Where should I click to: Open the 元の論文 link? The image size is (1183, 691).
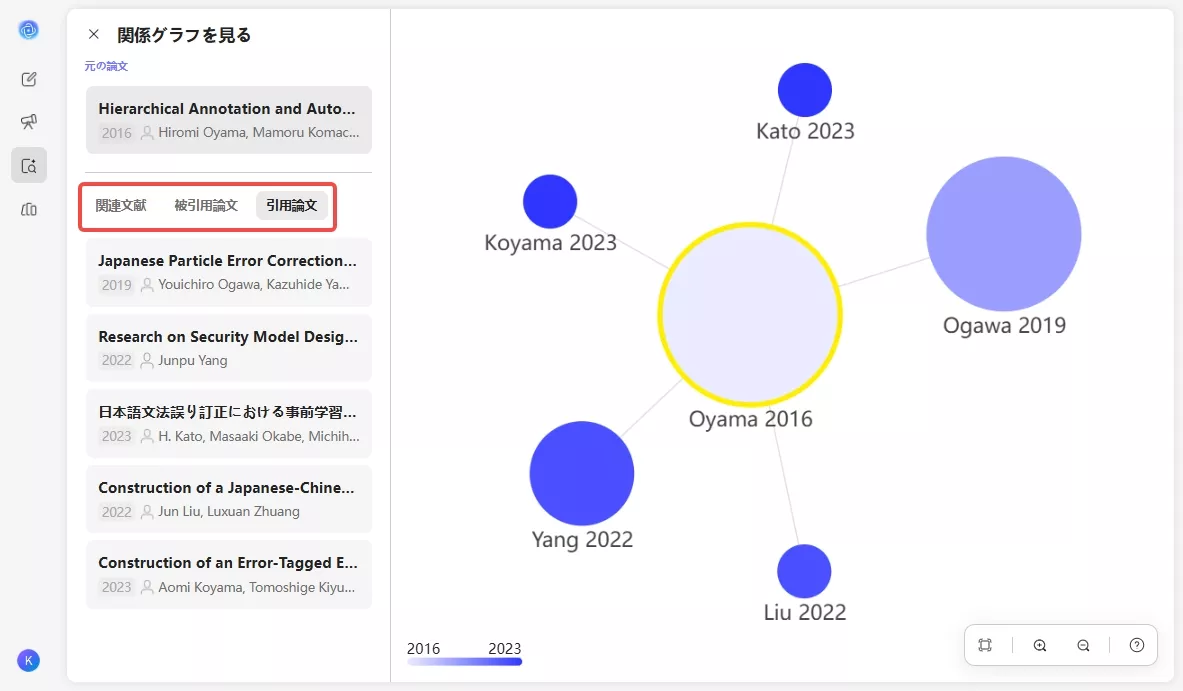tap(105, 66)
